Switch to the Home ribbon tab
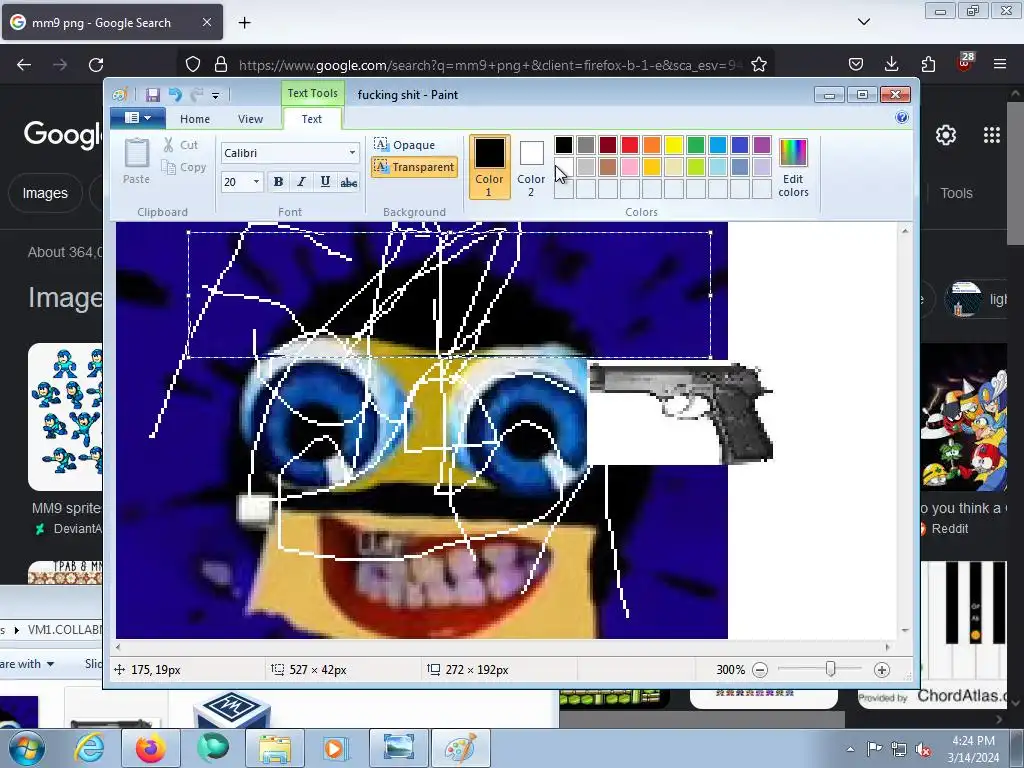1024x768 pixels. (195, 119)
